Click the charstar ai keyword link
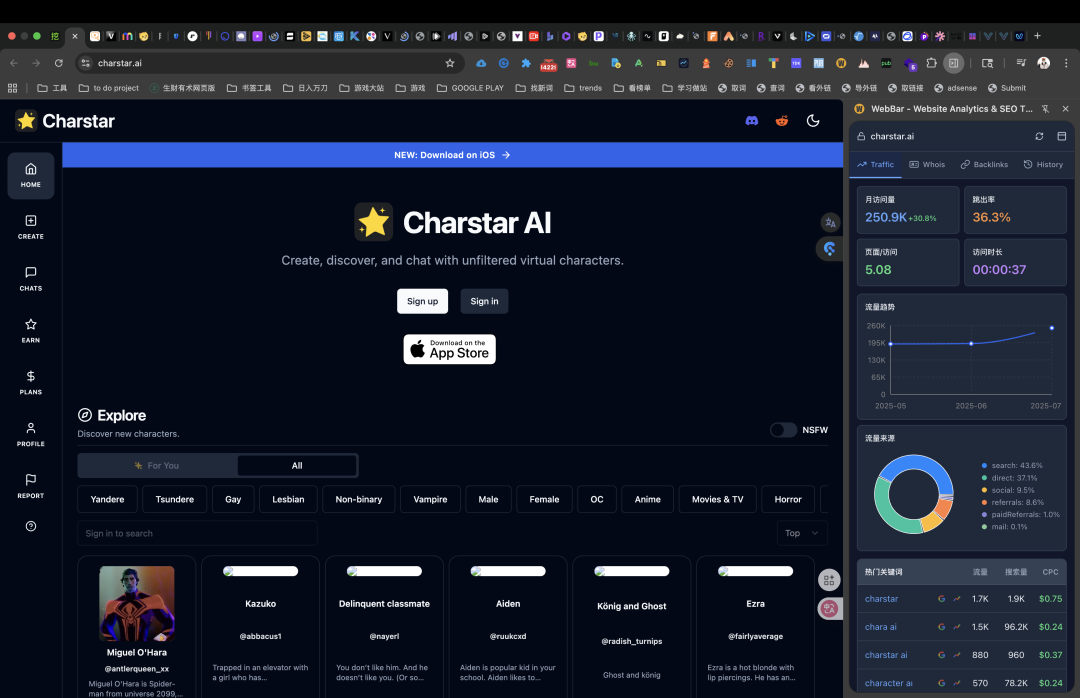The width and height of the screenshot is (1080, 698). [x=886, y=655]
